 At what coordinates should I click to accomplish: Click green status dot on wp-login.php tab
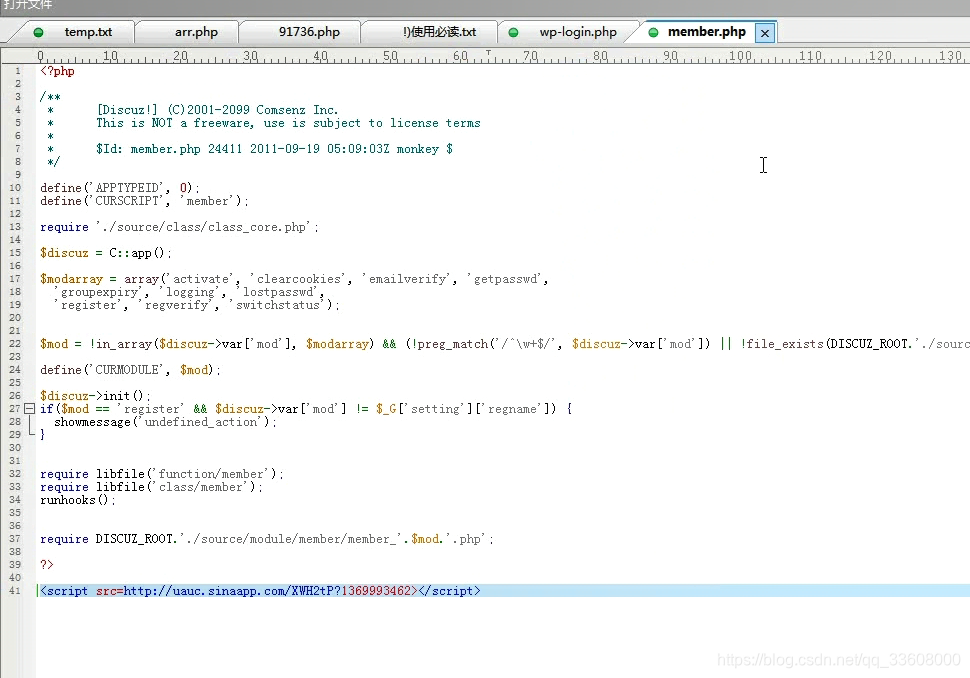[x=513, y=32]
